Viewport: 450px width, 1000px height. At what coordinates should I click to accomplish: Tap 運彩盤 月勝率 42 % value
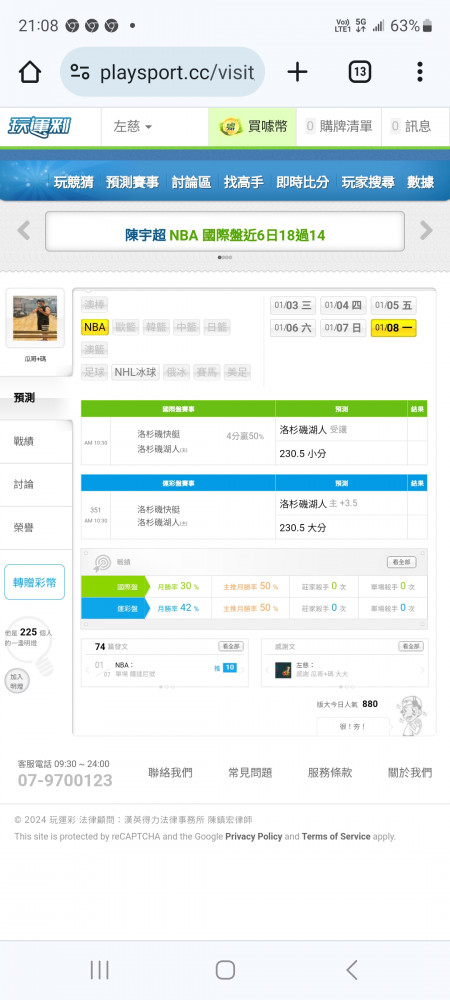click(x=178, y=608)
